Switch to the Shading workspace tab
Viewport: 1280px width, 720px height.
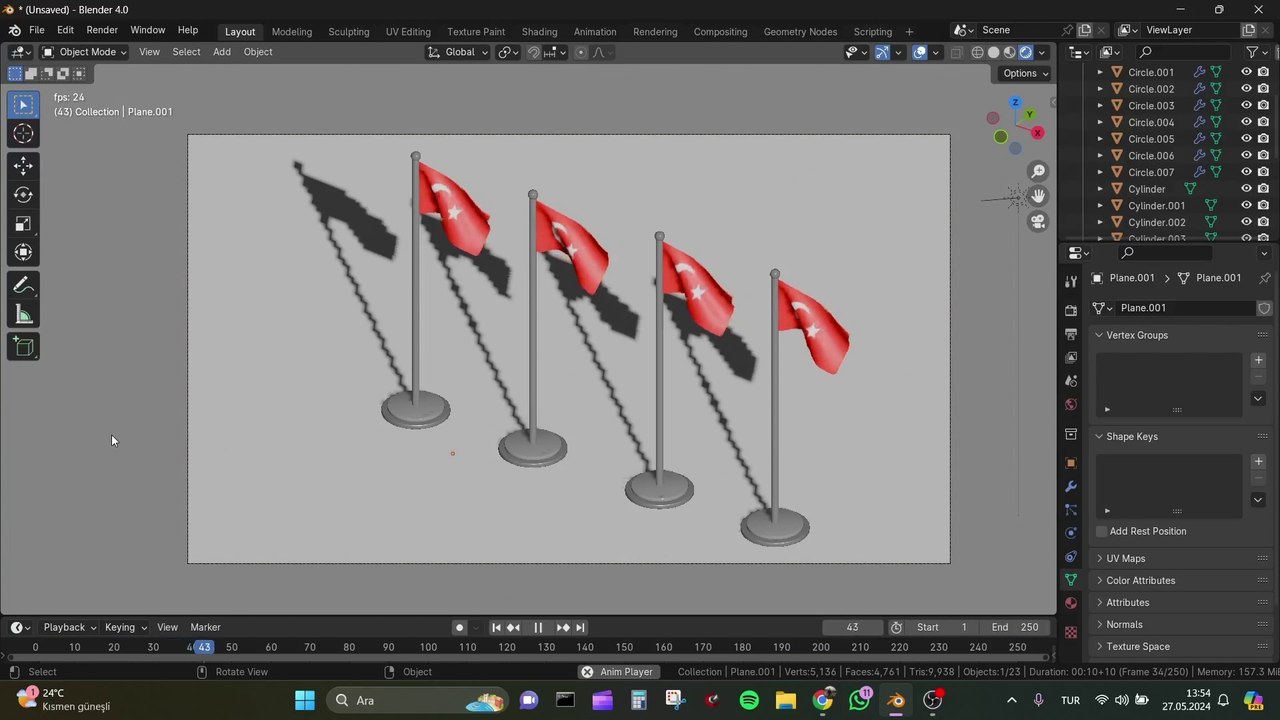click(539, 31)
